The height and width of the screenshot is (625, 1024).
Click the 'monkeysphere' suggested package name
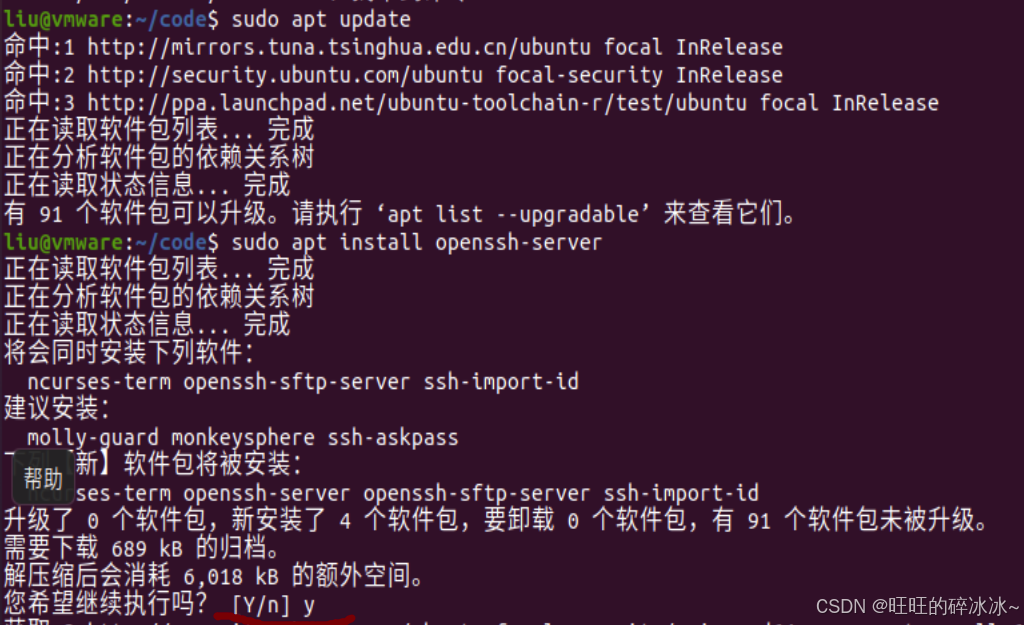click(243, 438)
